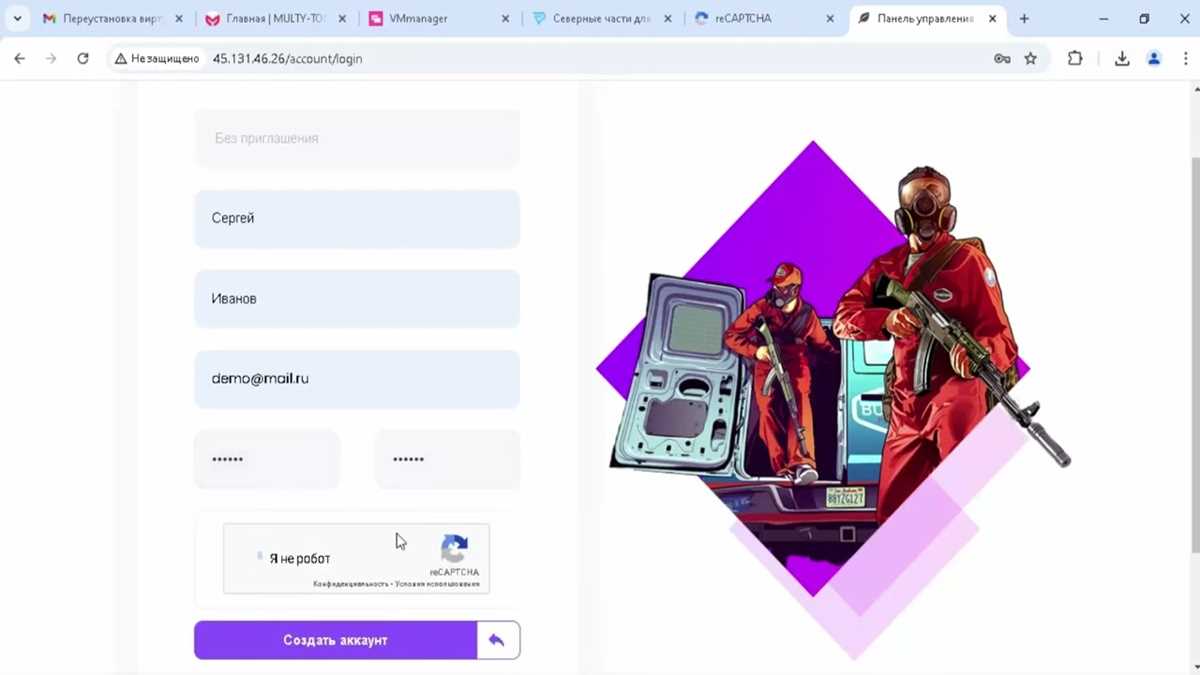This screenshot has height=675, width=1200.
Task: Minimize the browser window
Action: tap(1103, 19)
